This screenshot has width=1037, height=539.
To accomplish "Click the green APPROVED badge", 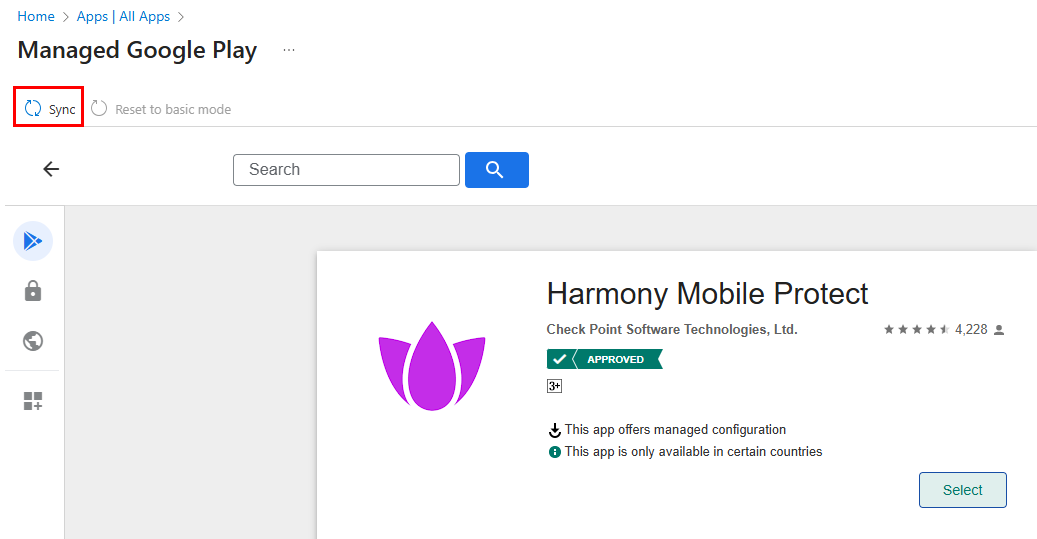I will 604,359.
